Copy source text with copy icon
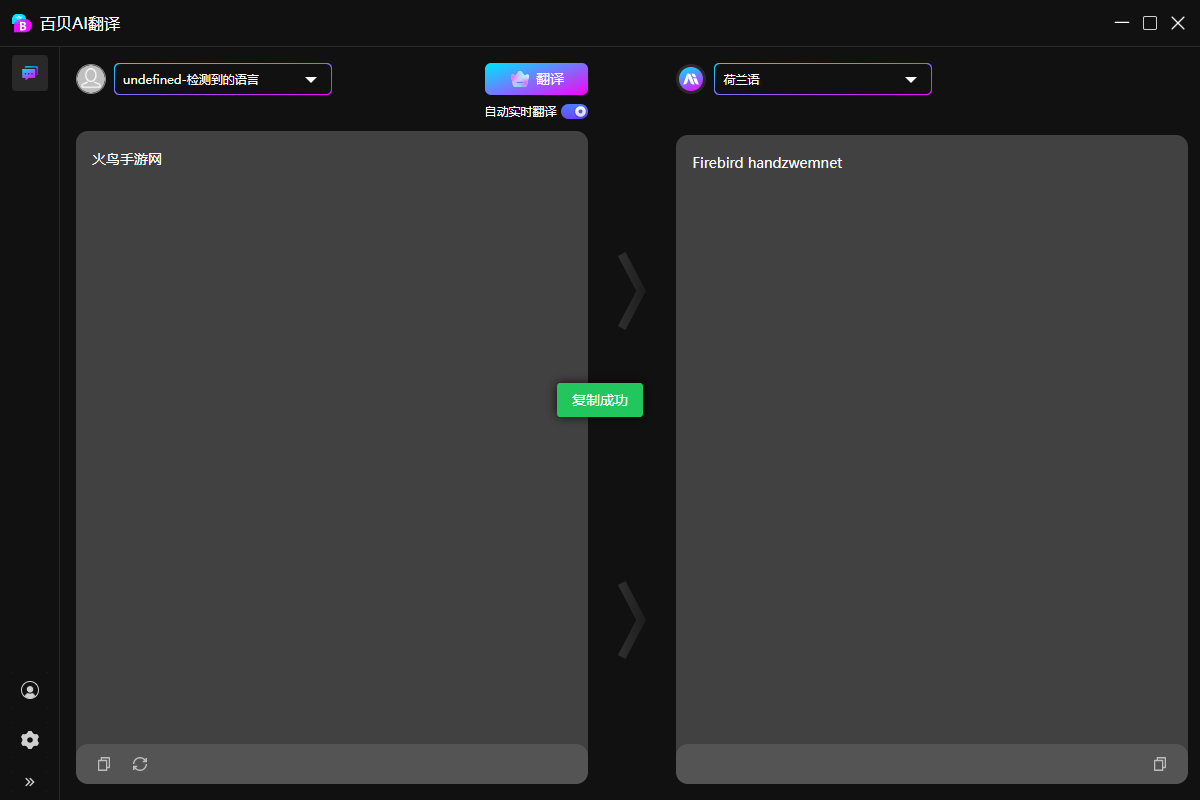The width and height of the screenshot is (1200, 800). coord(104,764)
